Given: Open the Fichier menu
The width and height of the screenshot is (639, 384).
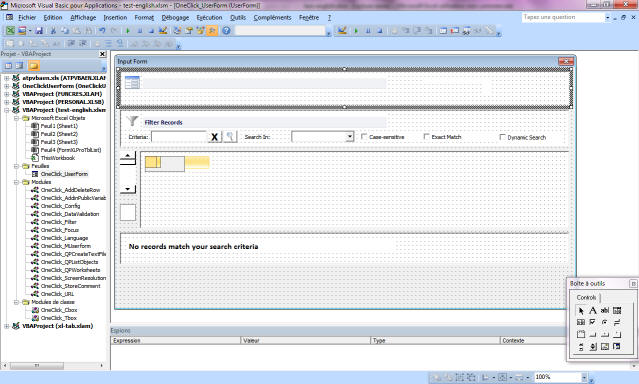Looking at the screenshot, I should (x=27, y=18).
